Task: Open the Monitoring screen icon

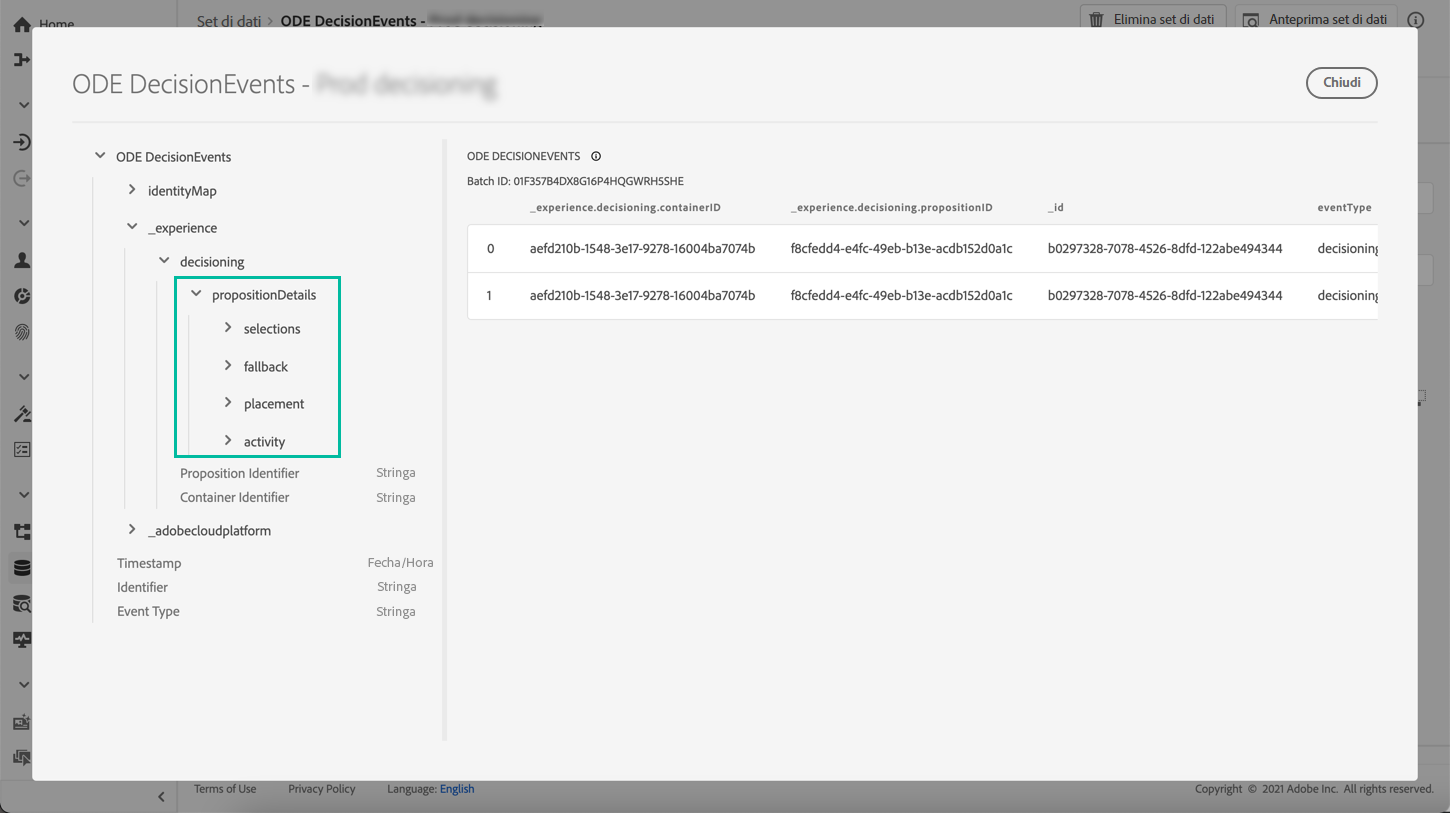Action: 22,640
